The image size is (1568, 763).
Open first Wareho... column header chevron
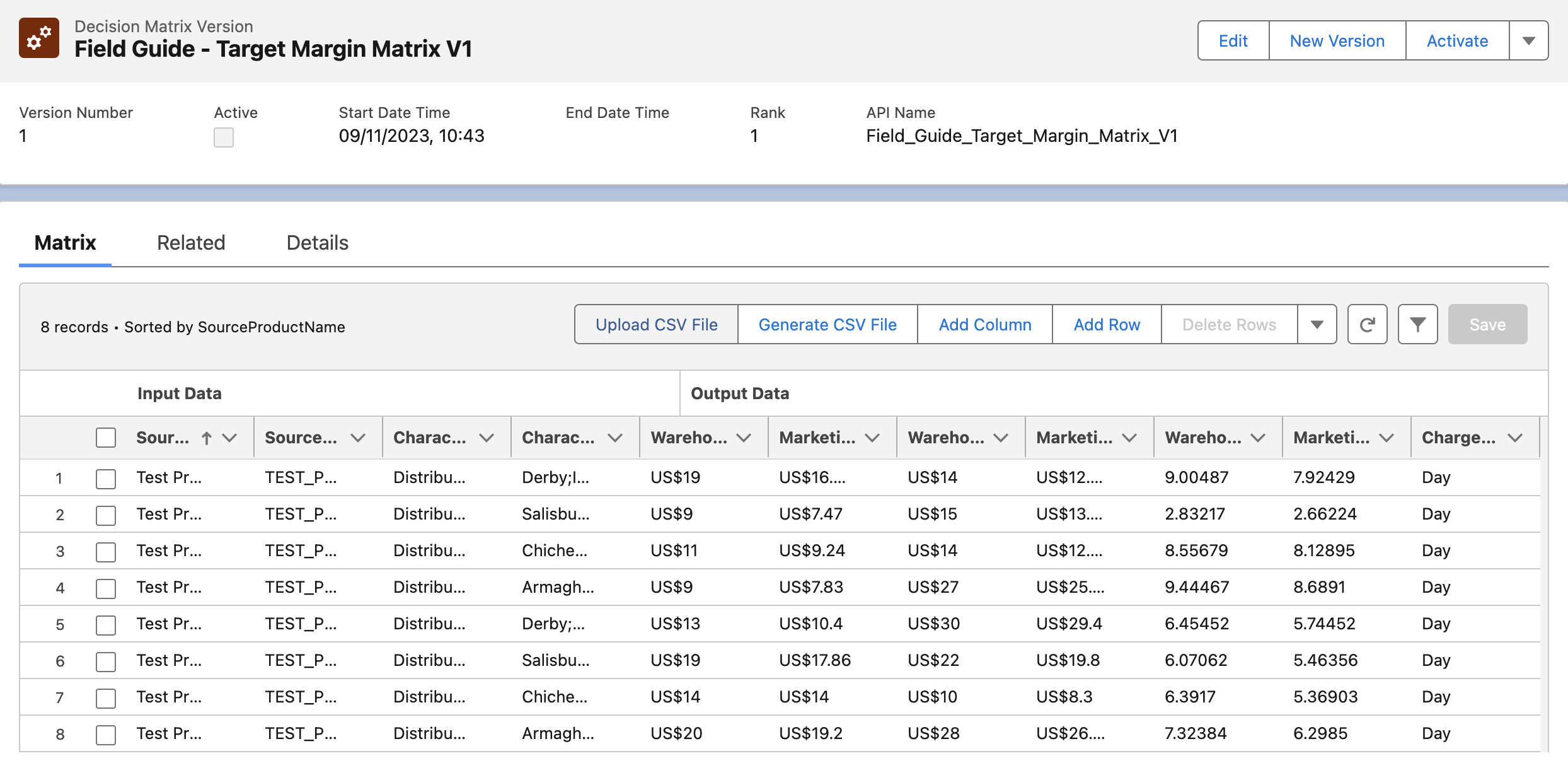744,438
